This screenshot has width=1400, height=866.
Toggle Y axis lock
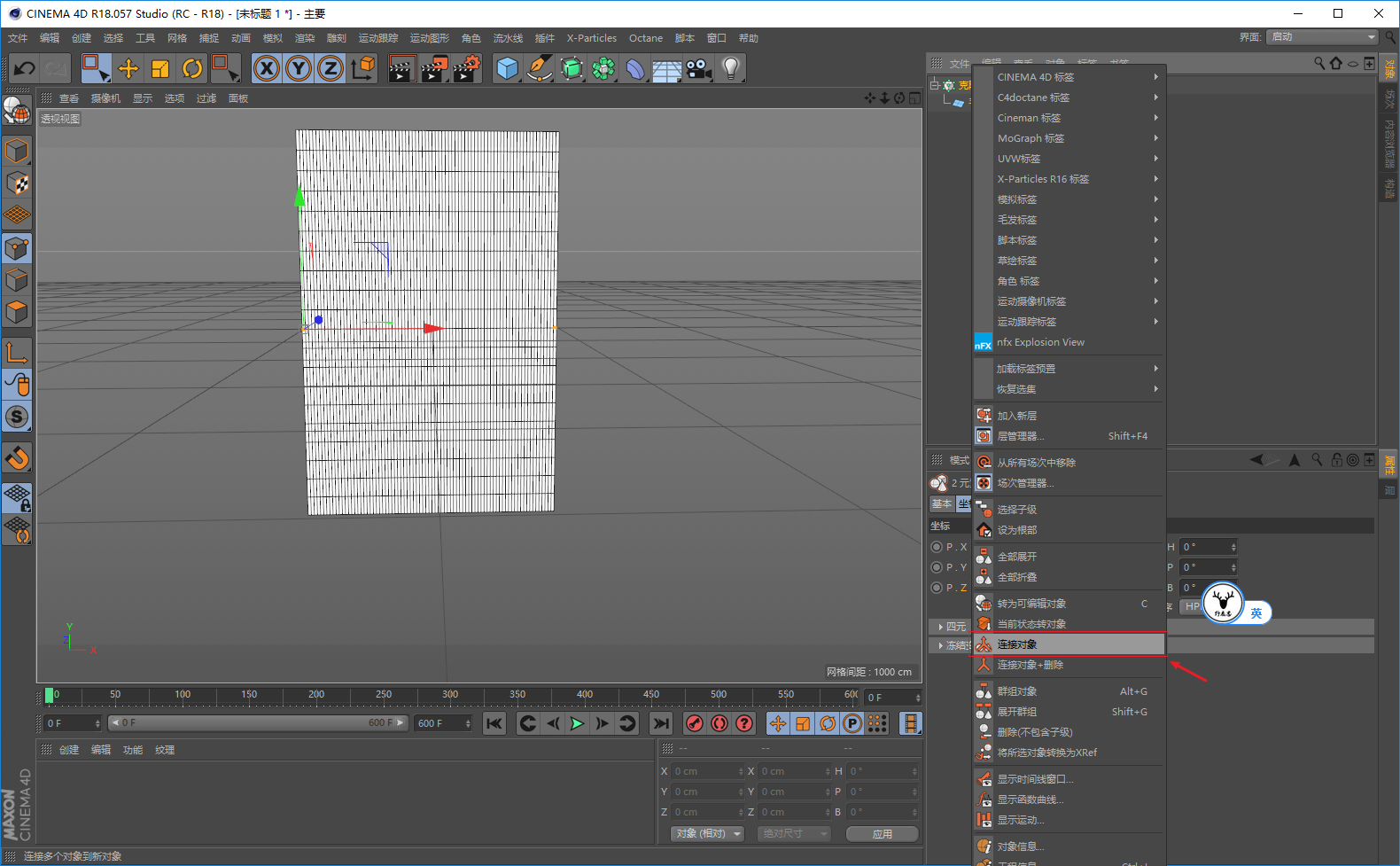click(299, 68)
